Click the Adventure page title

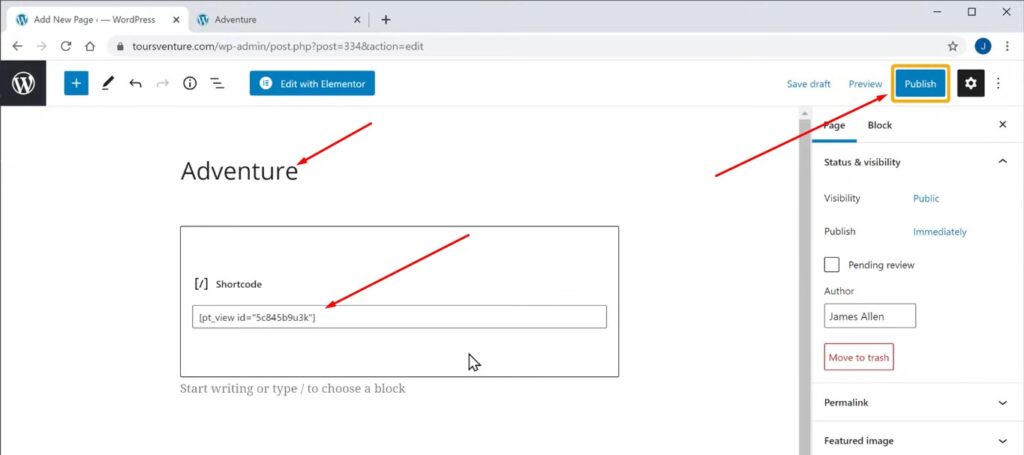tap(239, 171)
